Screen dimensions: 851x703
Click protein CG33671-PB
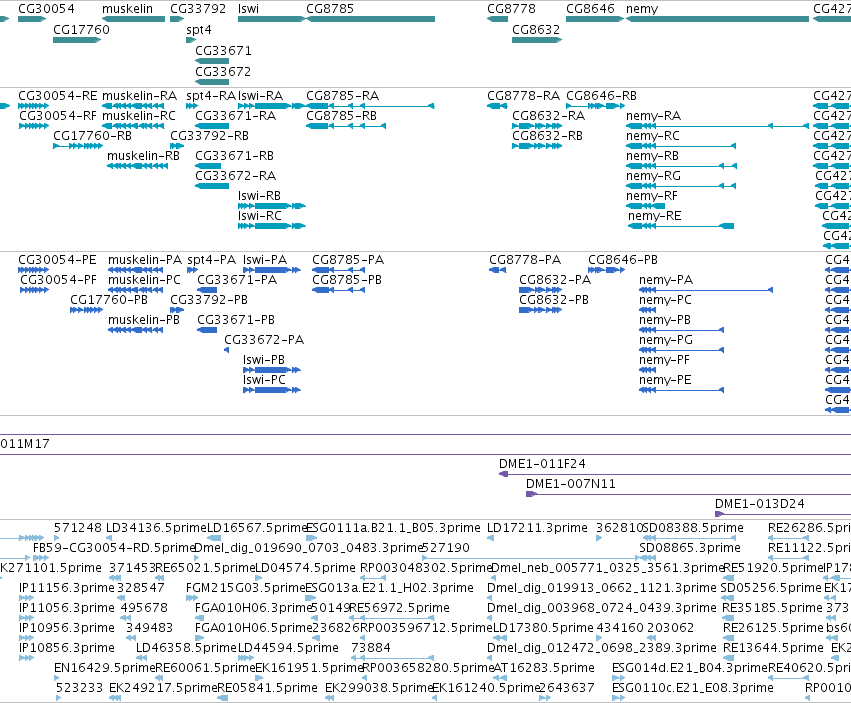point(236,320)
